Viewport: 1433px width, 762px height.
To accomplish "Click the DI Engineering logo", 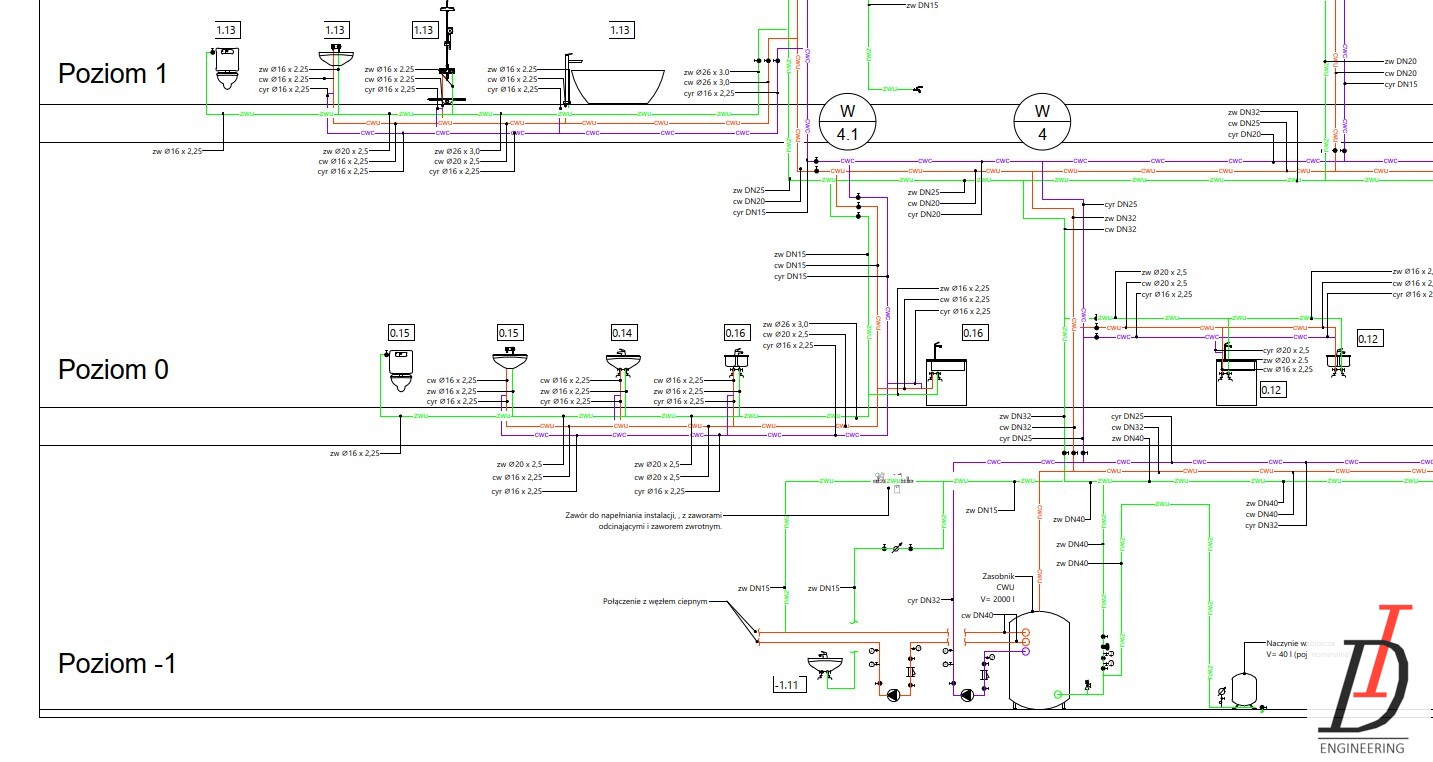I will click(x=1367, y=680).
